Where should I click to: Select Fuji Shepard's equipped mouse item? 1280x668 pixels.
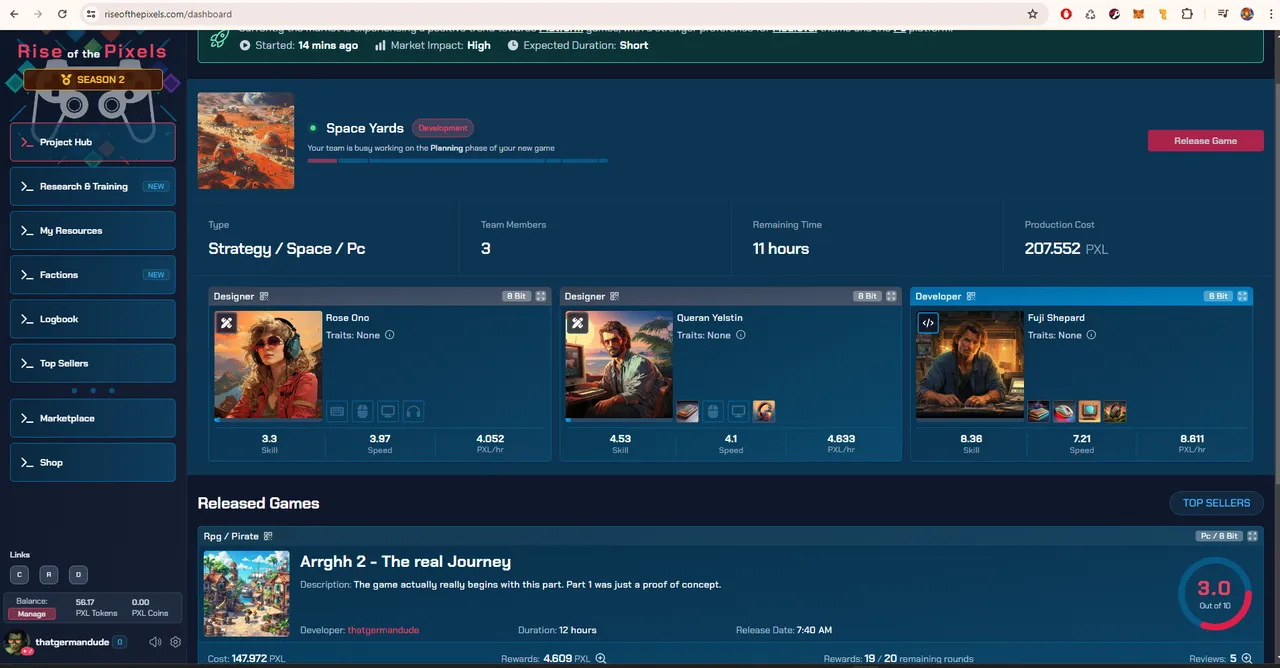pos(1064,411)
